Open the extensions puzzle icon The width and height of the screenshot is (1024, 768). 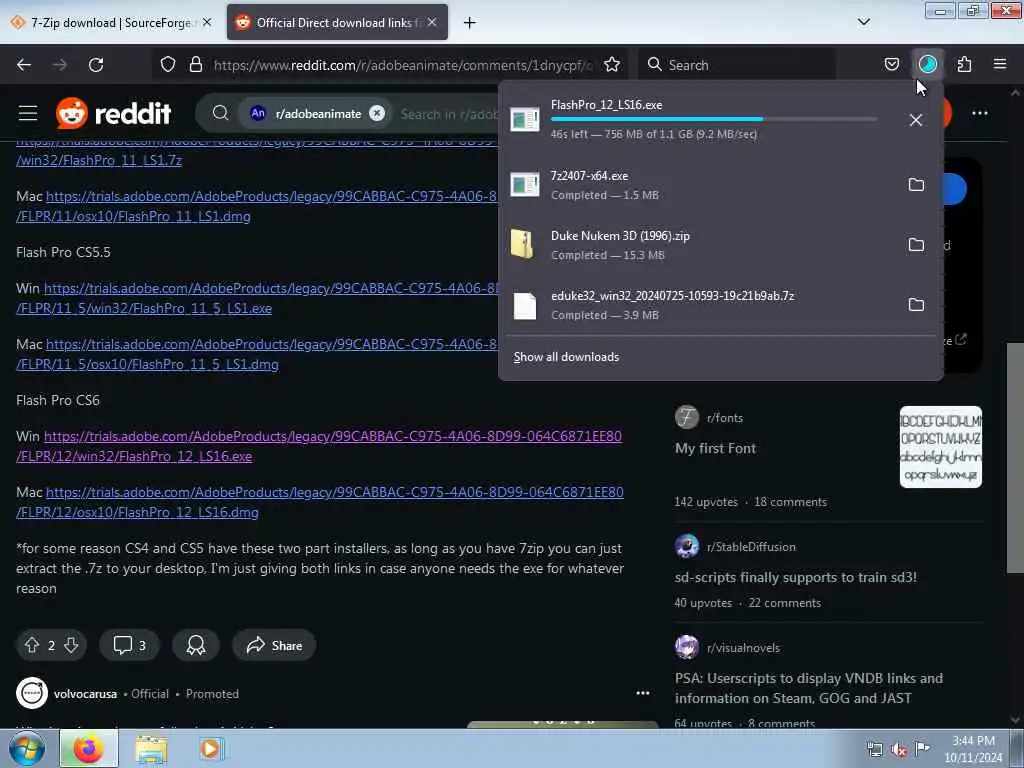[x=965, y=65]
